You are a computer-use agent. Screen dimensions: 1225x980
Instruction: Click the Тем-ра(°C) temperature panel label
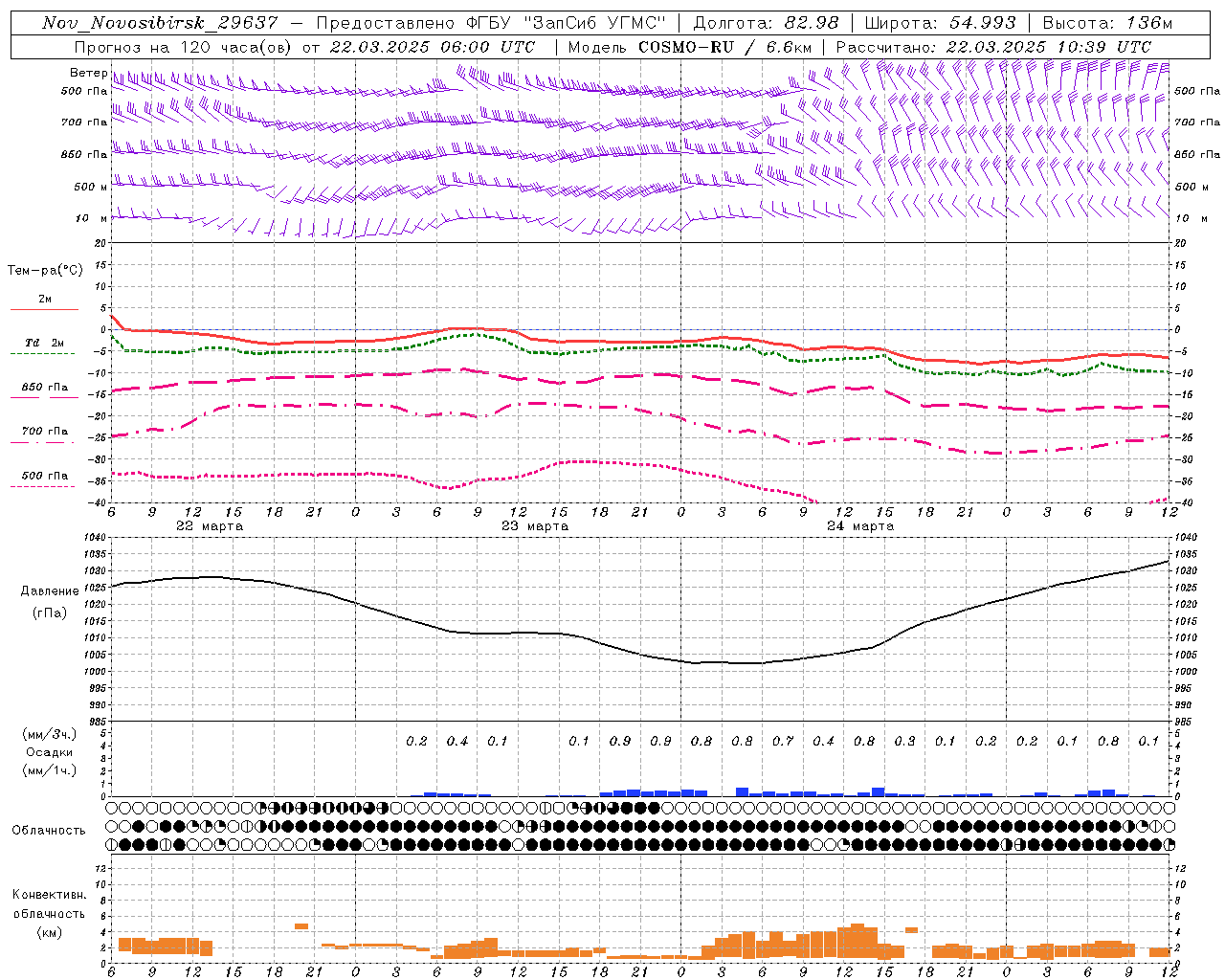(45, 271)
